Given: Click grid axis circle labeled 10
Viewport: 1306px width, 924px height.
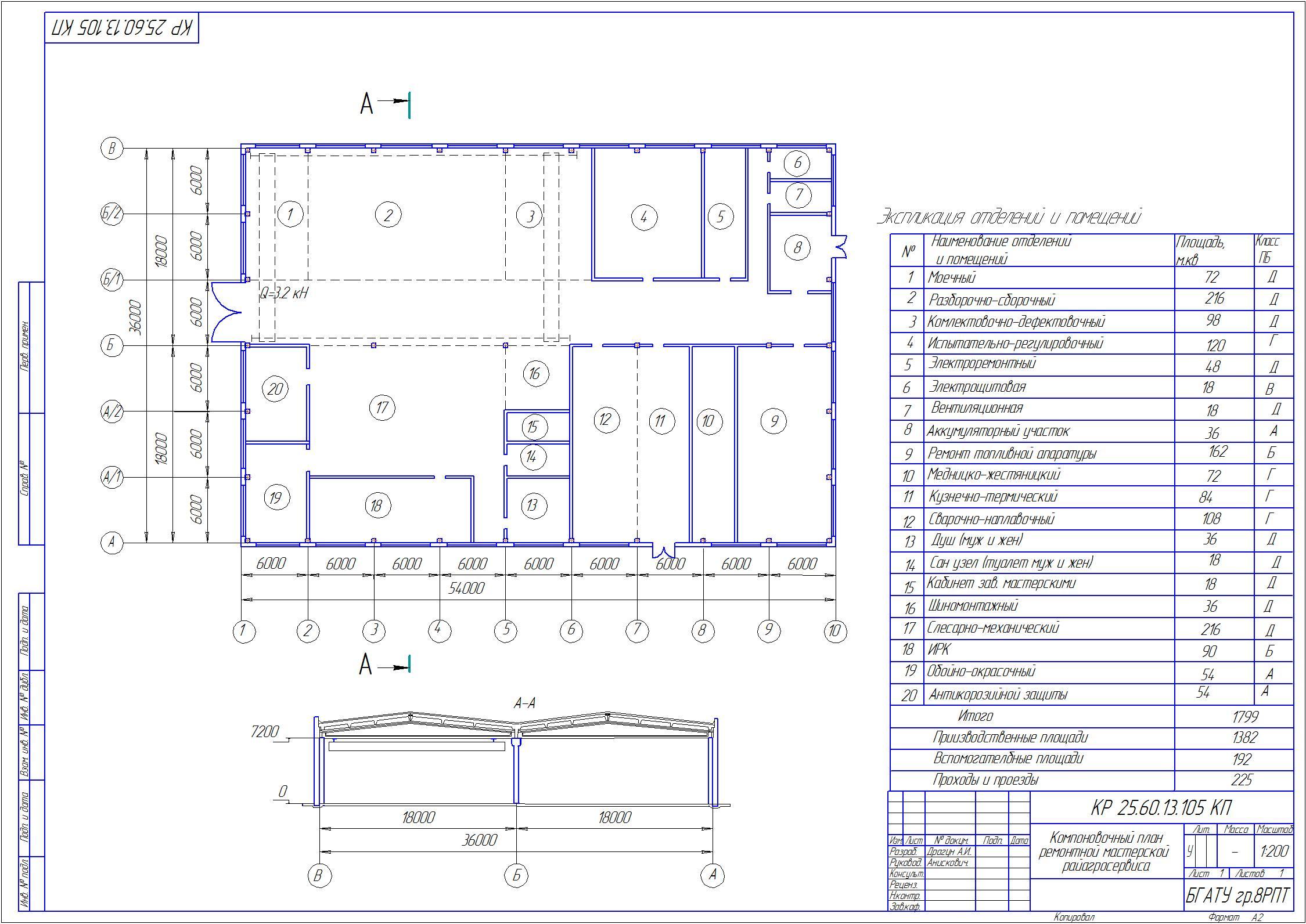Looking at the screenshot, I should point(835,630).
